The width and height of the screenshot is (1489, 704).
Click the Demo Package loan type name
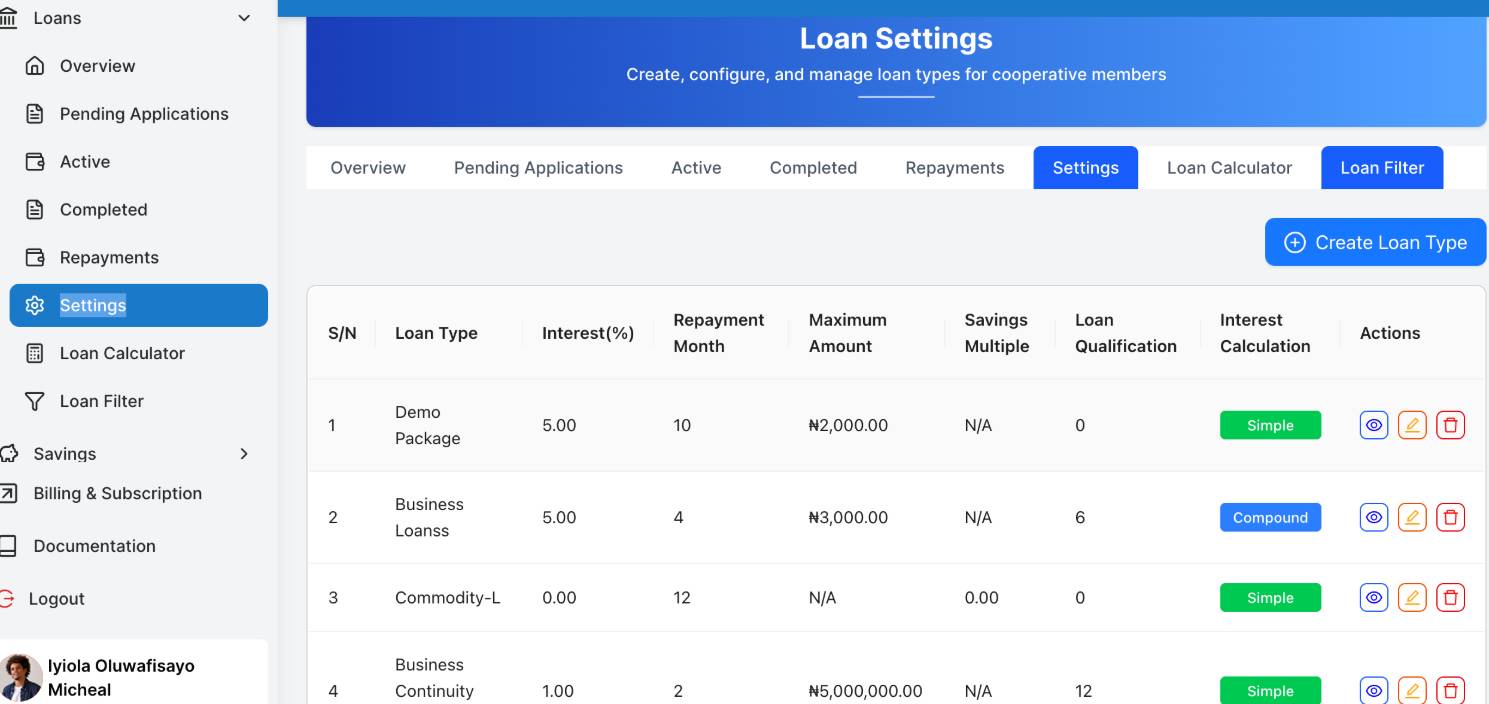pos(428,425)
